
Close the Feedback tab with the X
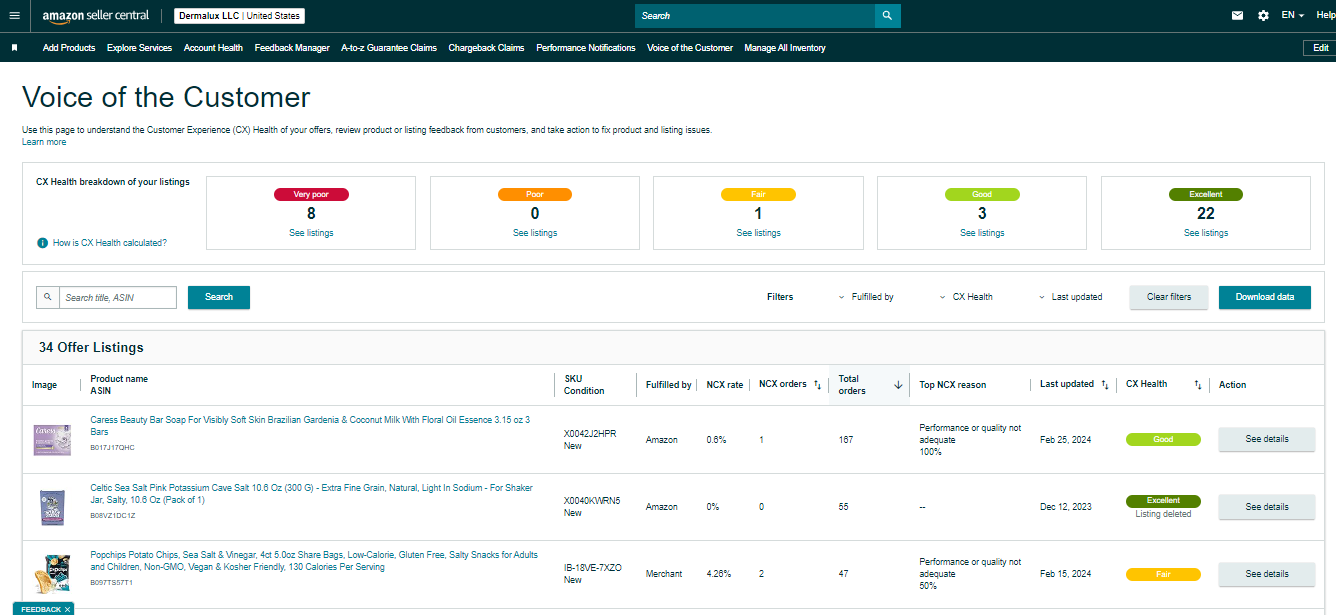pyautogui.click(x=68, y=609)
